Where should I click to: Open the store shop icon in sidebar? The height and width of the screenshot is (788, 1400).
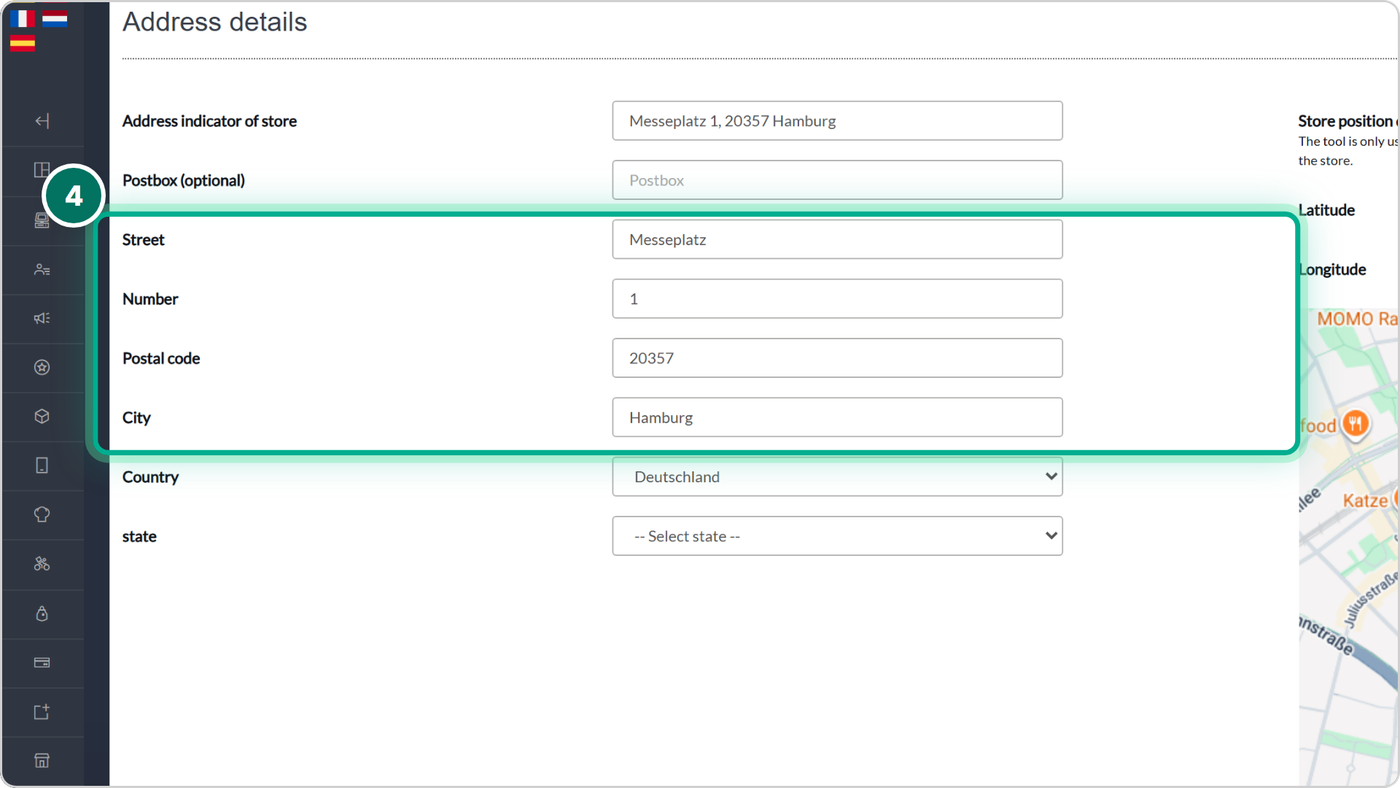[42, 761]
